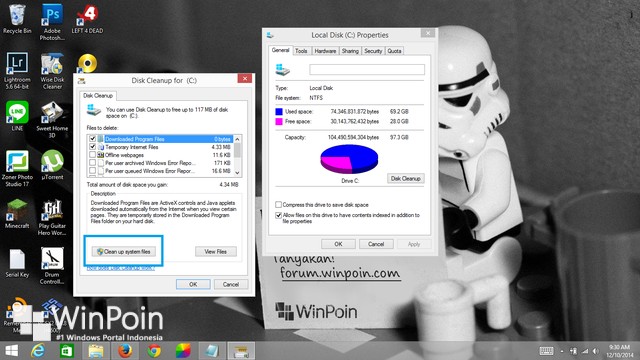Screen dimensions: 640x360
Task: Launch Firefox from the taskbar
Action: click(125, 351)
